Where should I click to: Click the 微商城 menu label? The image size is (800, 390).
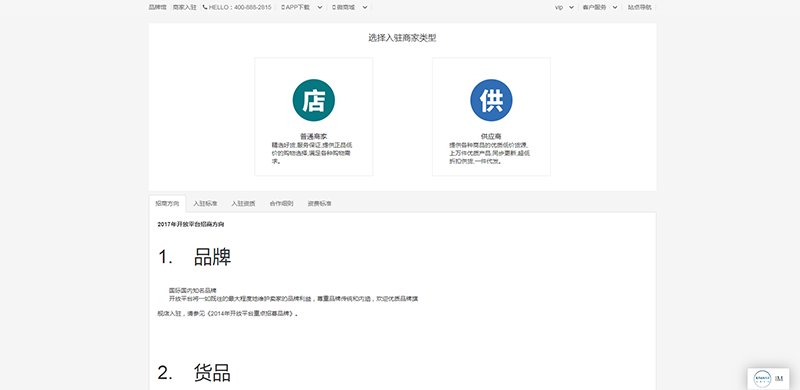pyautogui.click(x=345, y=7)
